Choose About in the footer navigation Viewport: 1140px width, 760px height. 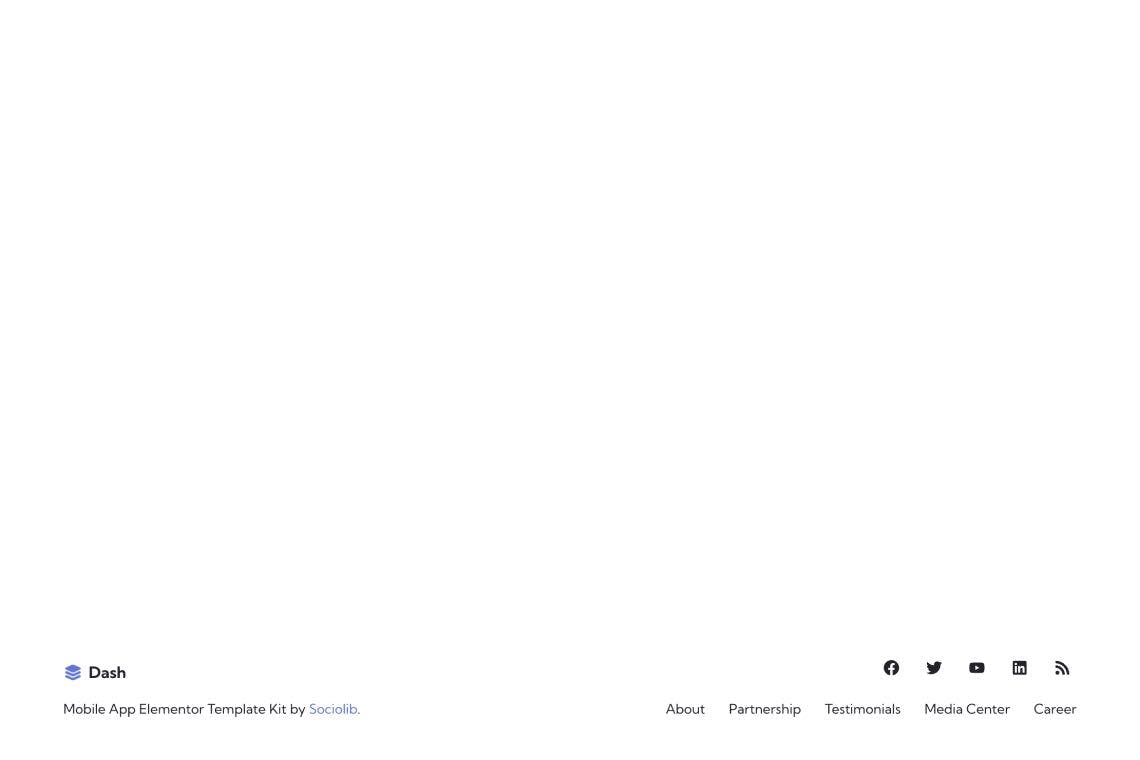click(x=685, y=709)
